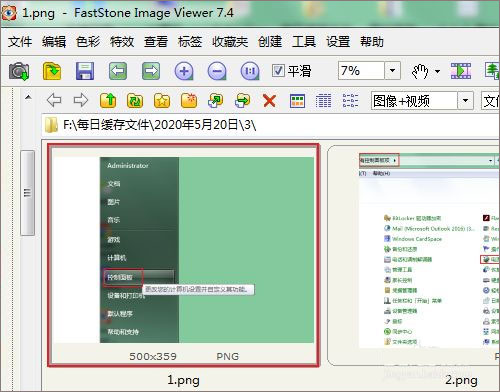This screenshot has width=500, height=392.
Task: Select the hand pan tool
Action: click(420, 71)
